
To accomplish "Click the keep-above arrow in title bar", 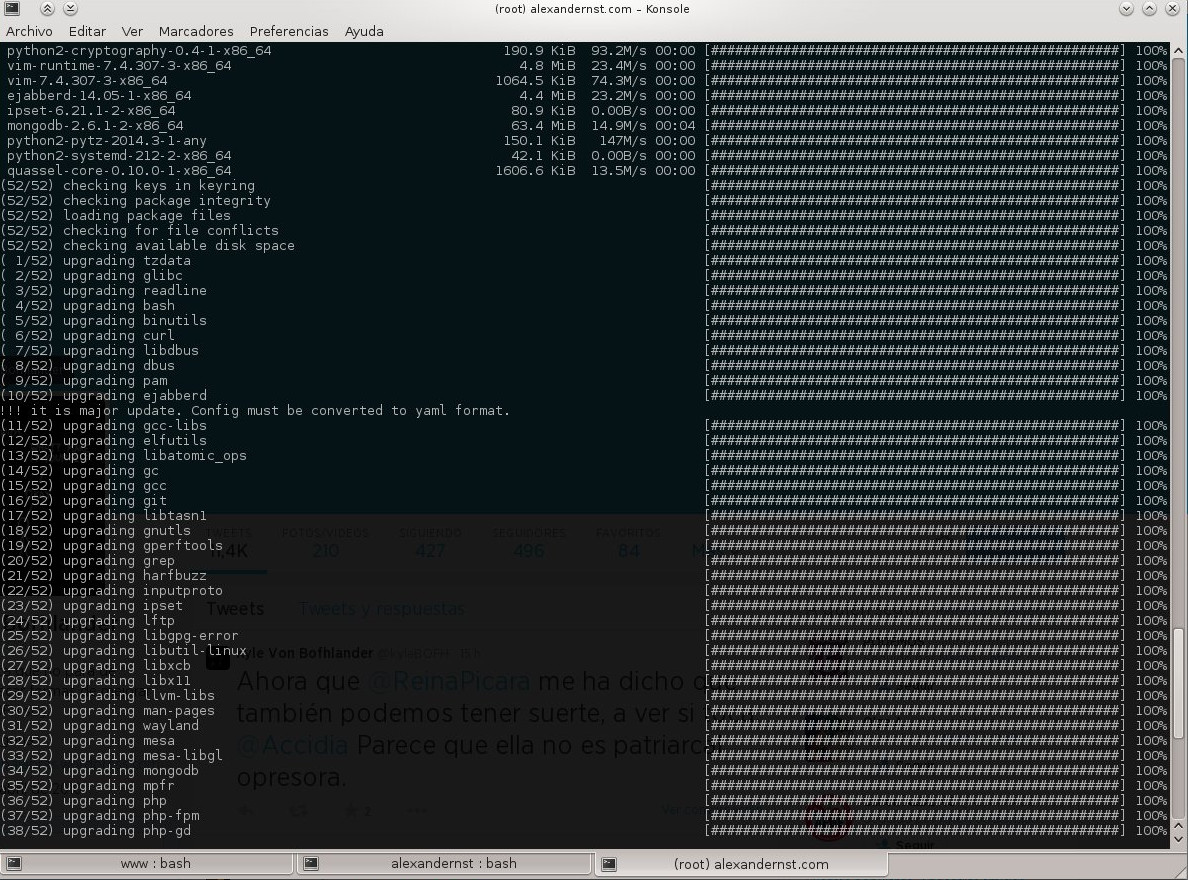I will pos(47,8).
